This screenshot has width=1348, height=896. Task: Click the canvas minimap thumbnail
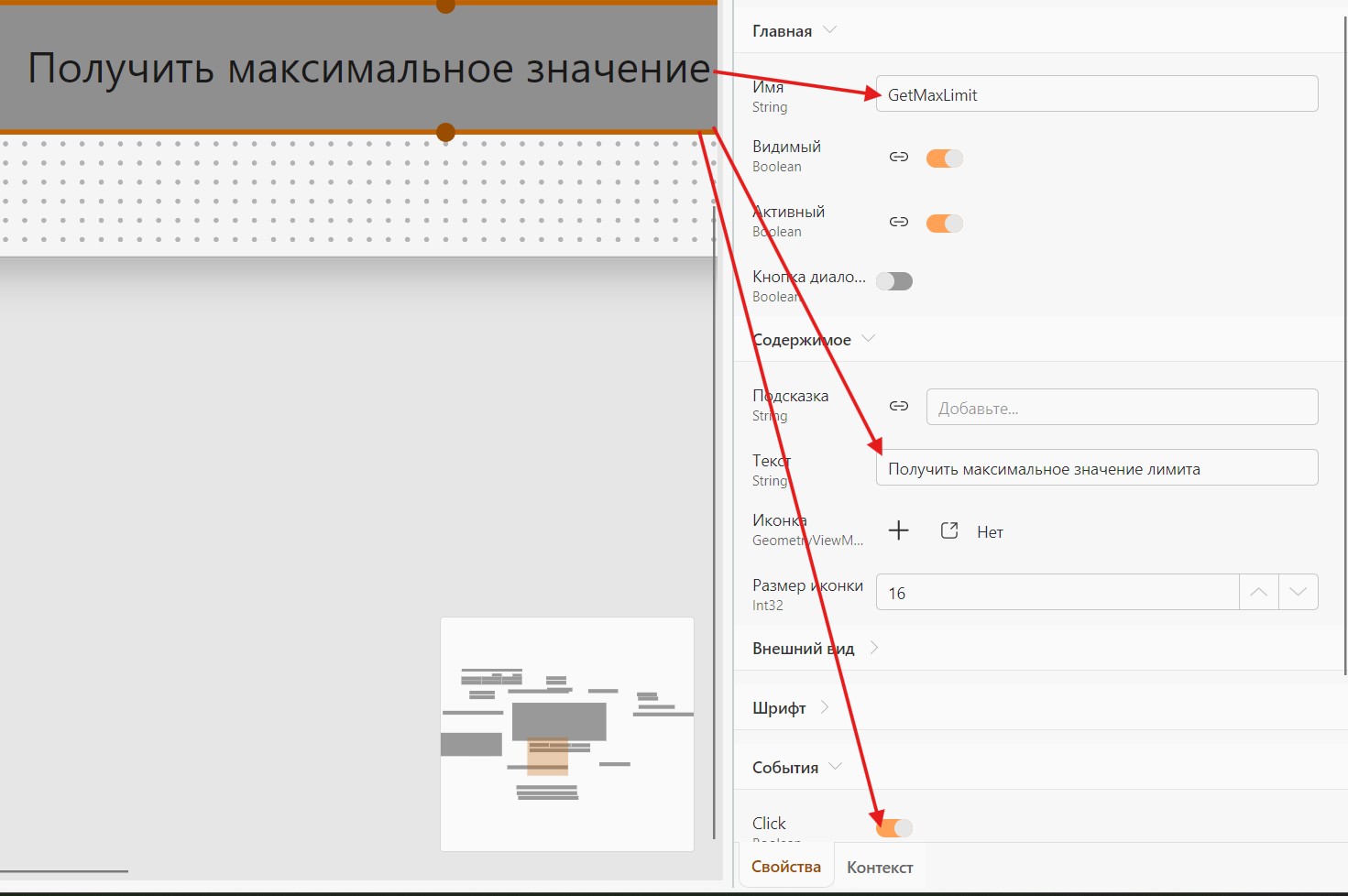(x=567, y=734)
